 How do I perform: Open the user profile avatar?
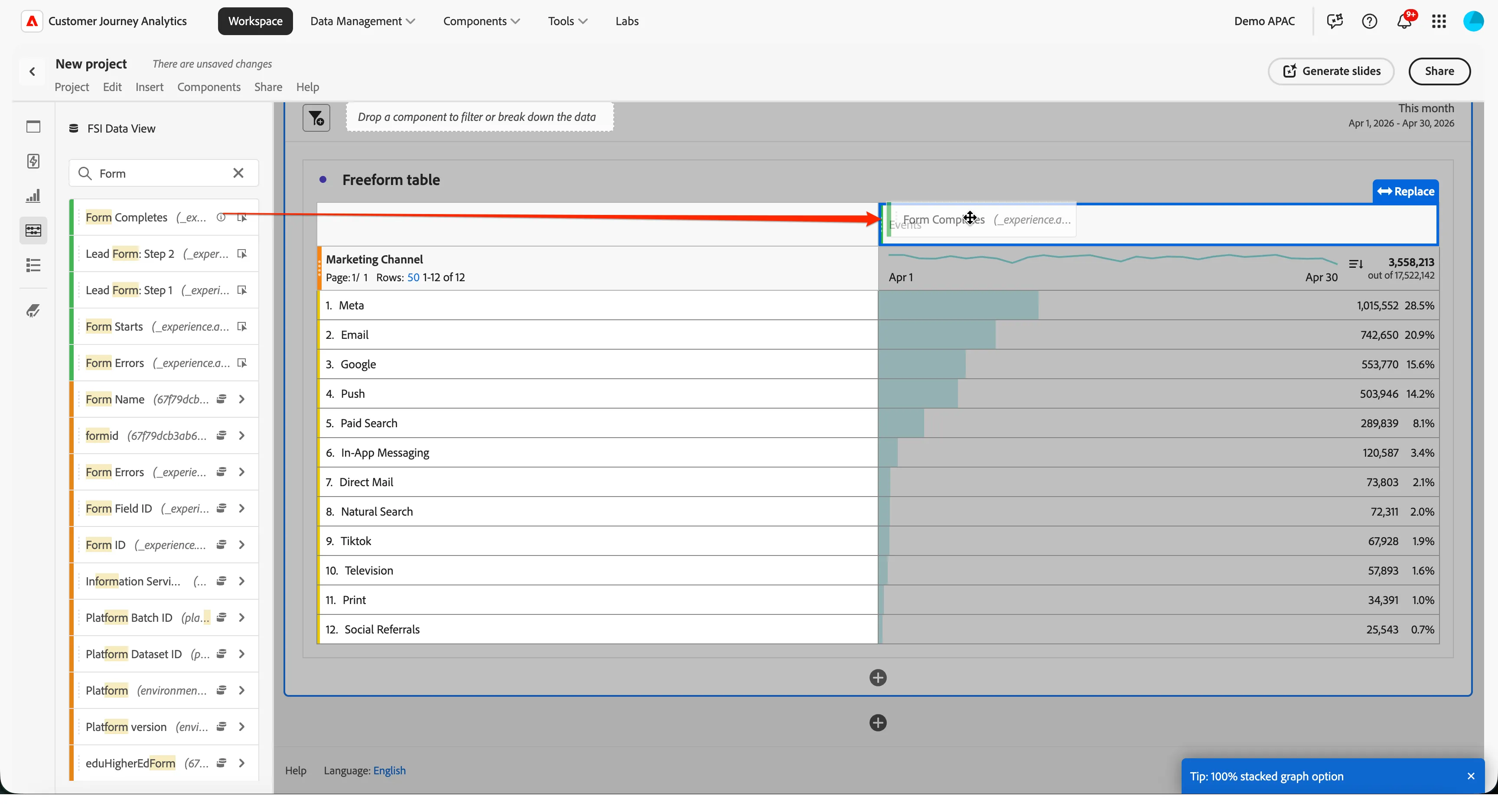(x=1473, y=22)
